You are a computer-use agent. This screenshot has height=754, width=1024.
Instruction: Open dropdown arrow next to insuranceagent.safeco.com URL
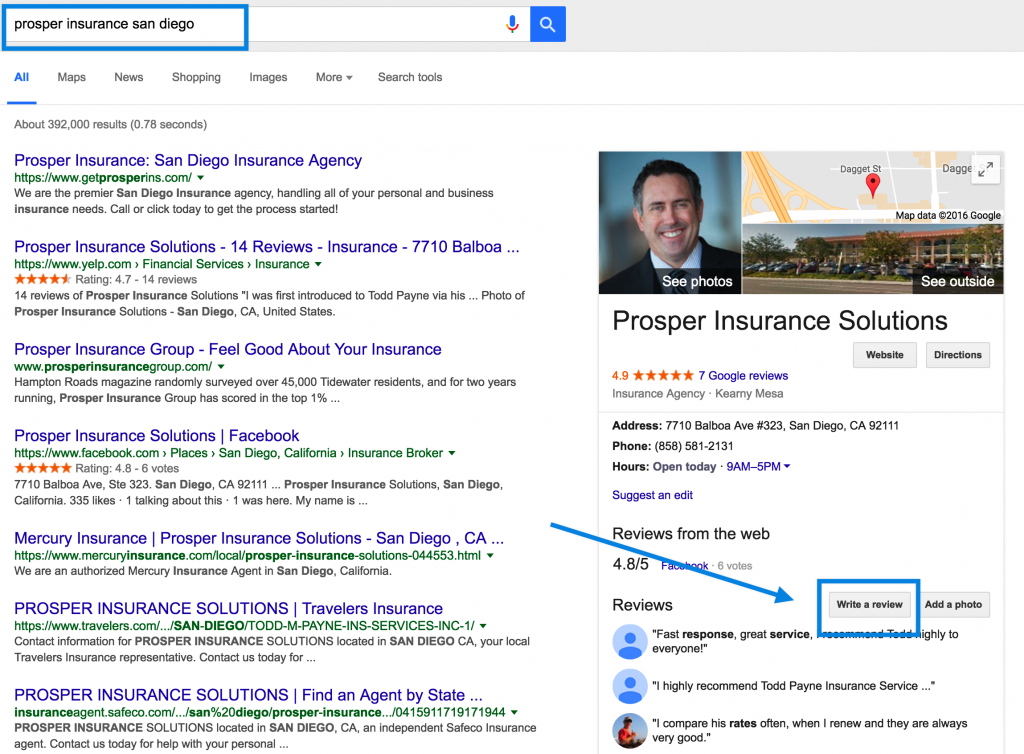pos(514,712)
